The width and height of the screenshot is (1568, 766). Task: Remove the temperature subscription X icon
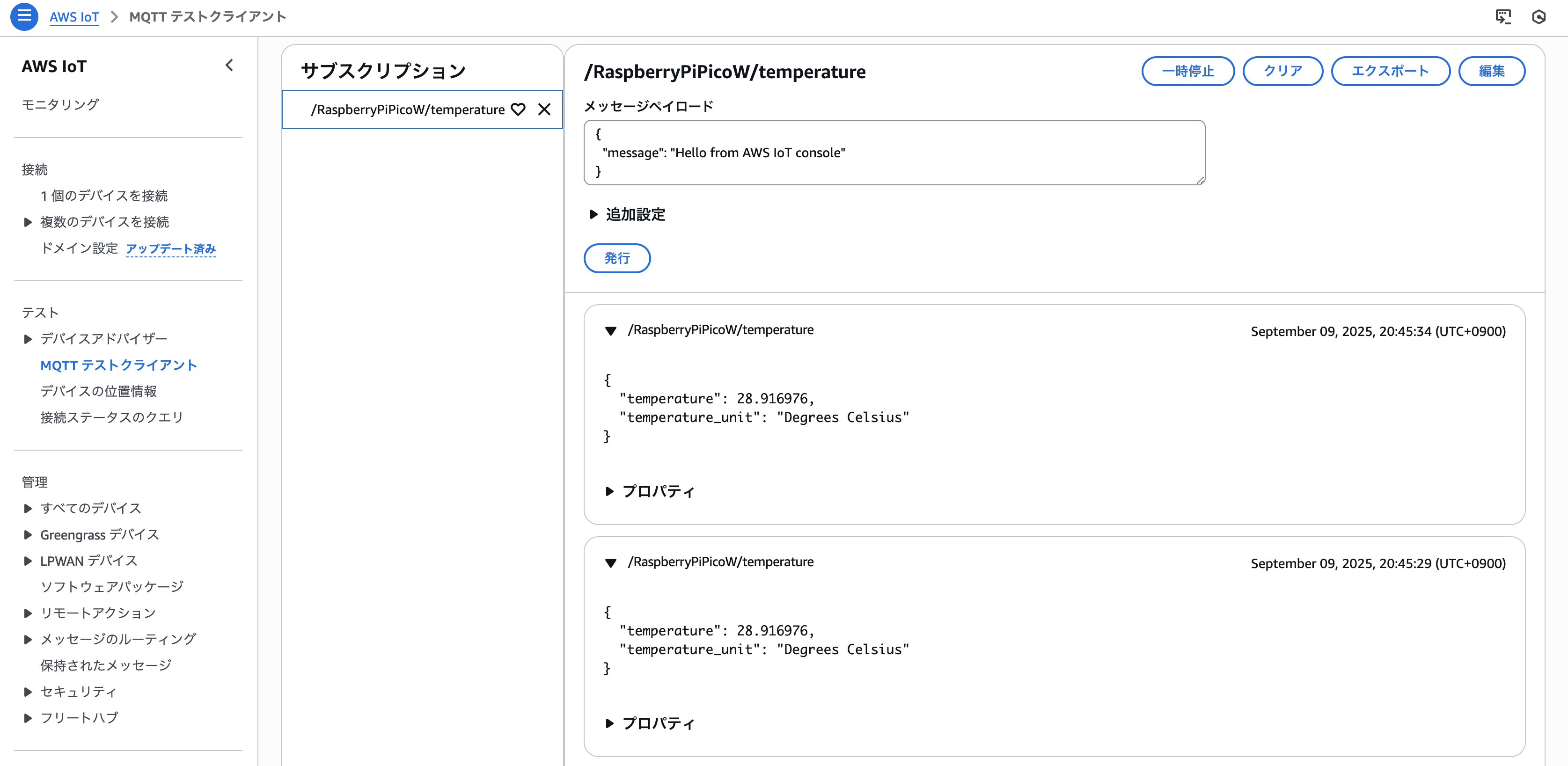click(x=544, y=109)
